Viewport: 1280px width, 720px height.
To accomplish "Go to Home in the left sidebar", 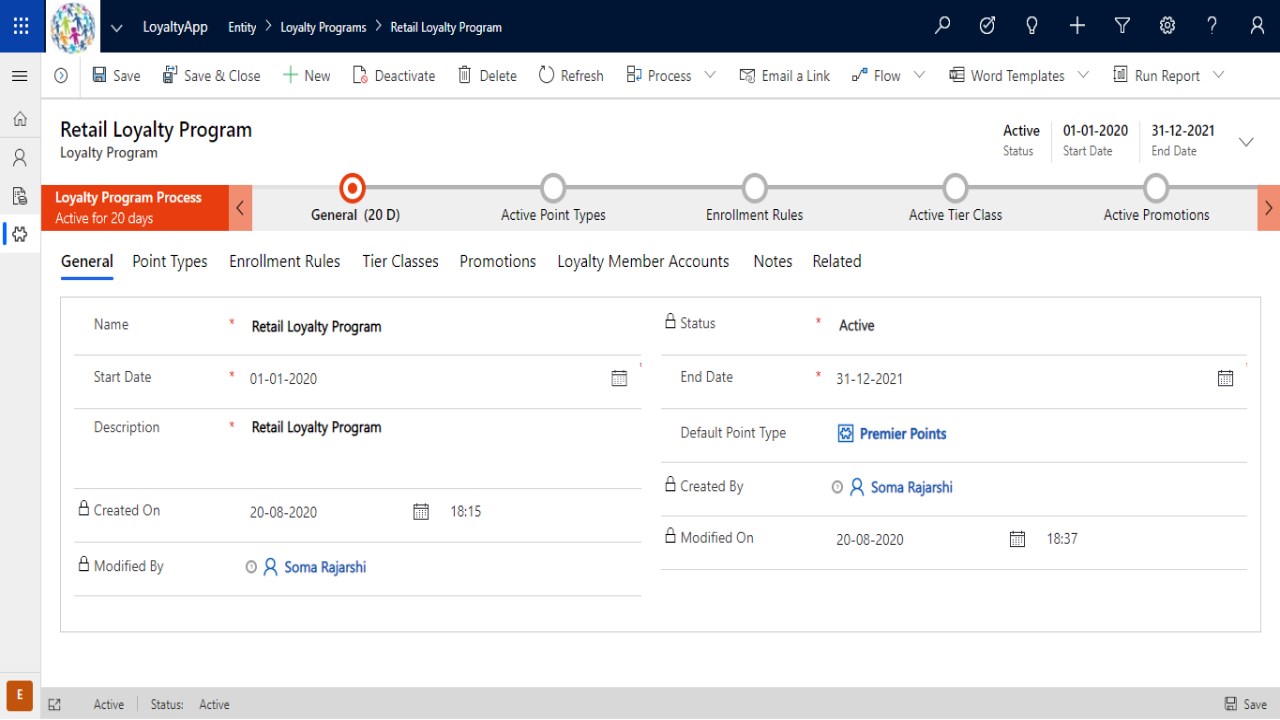I will click(x=19, y=119).
